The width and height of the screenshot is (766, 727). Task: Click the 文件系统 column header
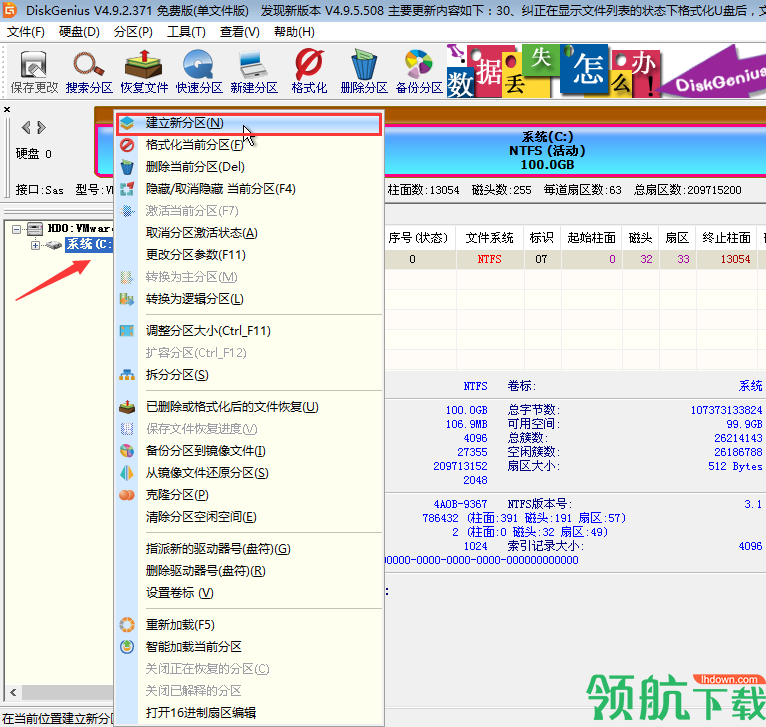pyautogui.click(x=490, y=238)
